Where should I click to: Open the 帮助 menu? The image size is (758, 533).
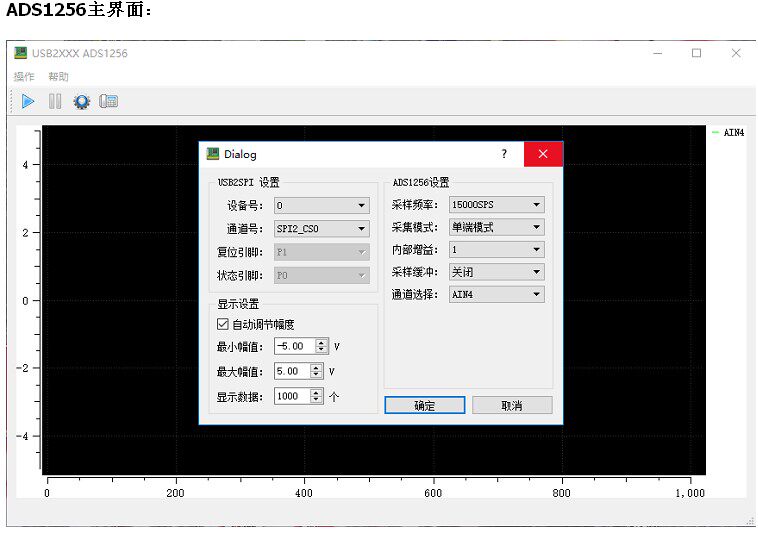click(x=58, y=76)
